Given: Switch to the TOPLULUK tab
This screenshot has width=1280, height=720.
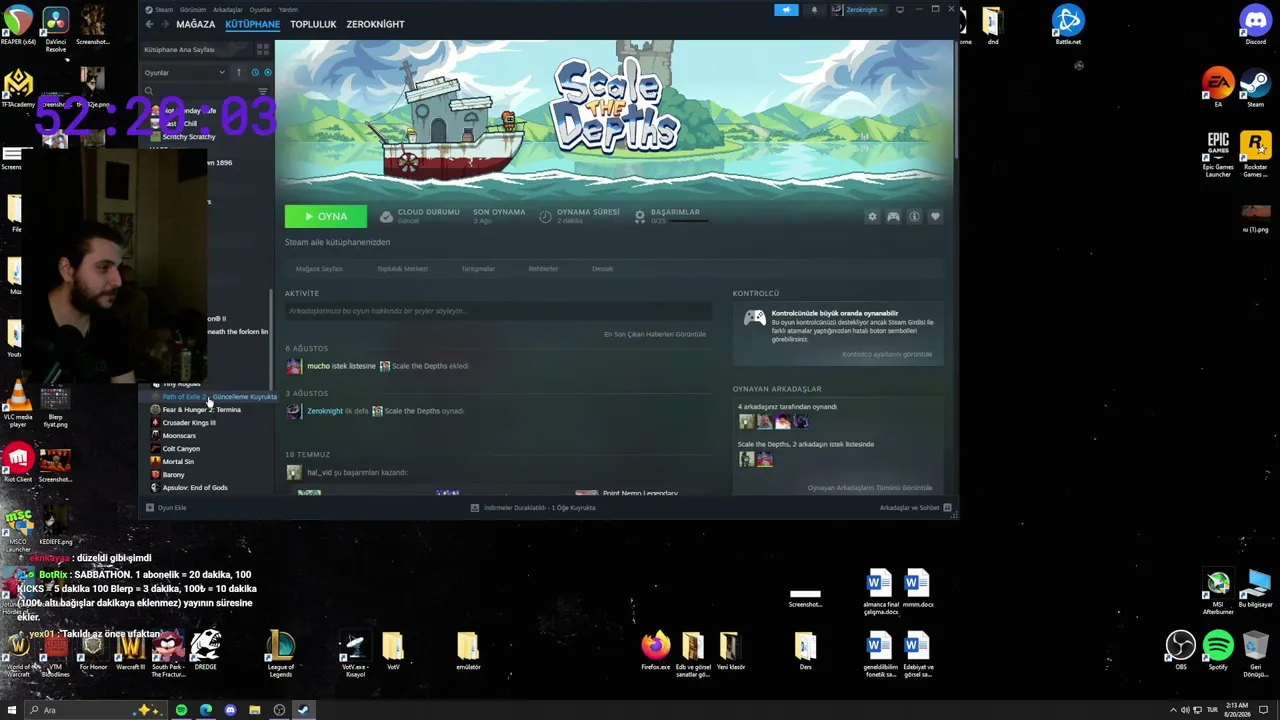Looking at the screenshot, I should pyautogui.click(x=313, y=24).
